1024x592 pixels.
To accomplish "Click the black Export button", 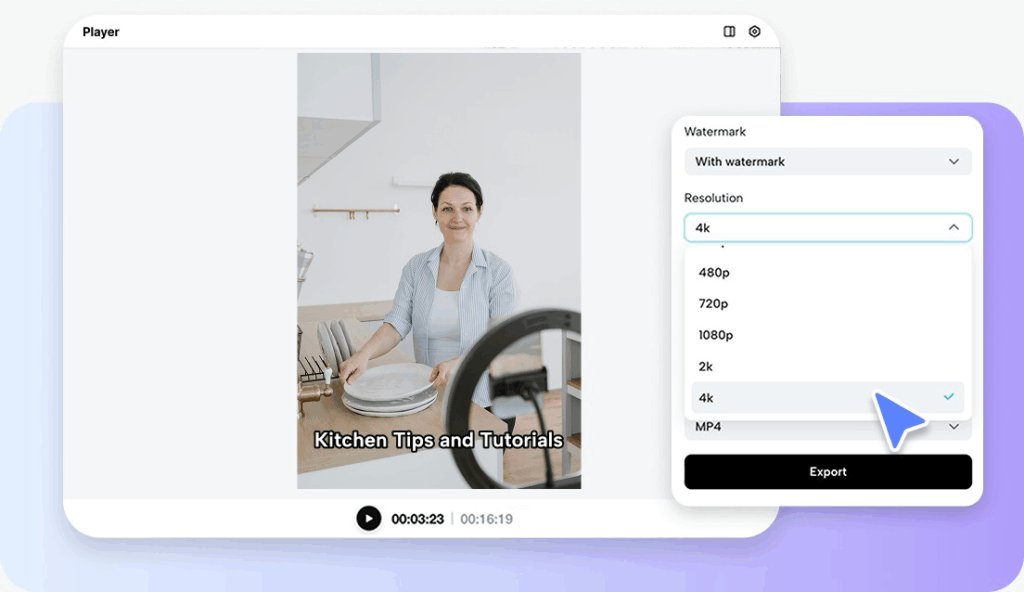I will pyautogui.click(x=827, y=472).
